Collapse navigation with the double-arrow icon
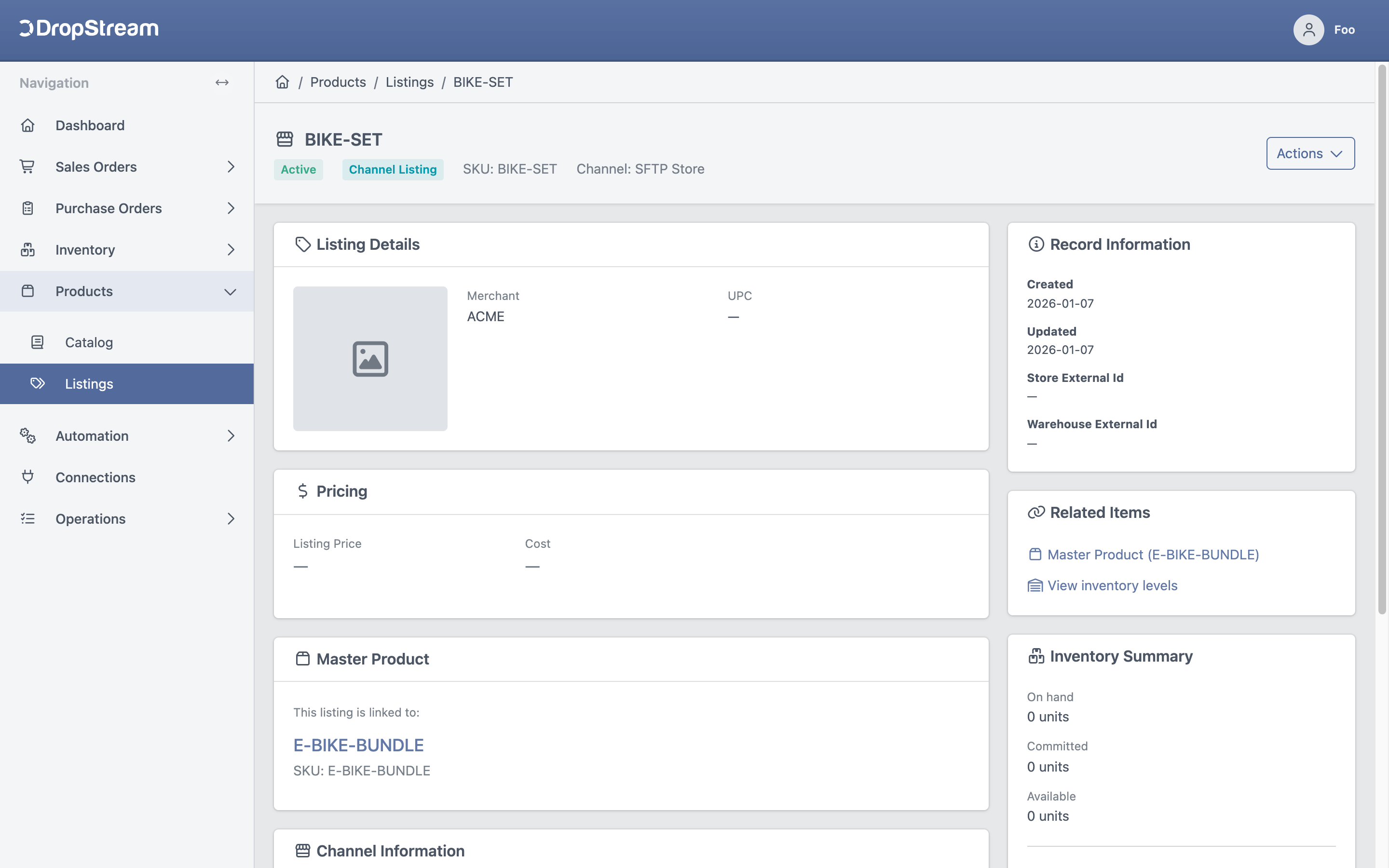 pyautogui.click(x=222, y=82)
